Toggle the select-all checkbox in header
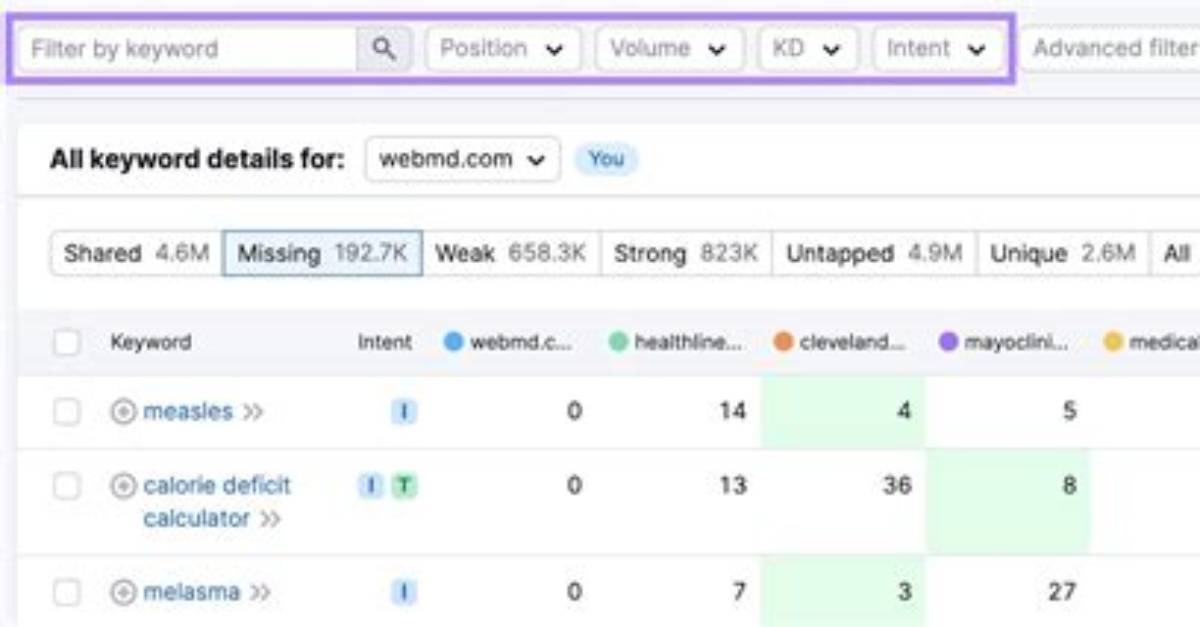This screenshot has width=1200, height=627. [67, 343]
